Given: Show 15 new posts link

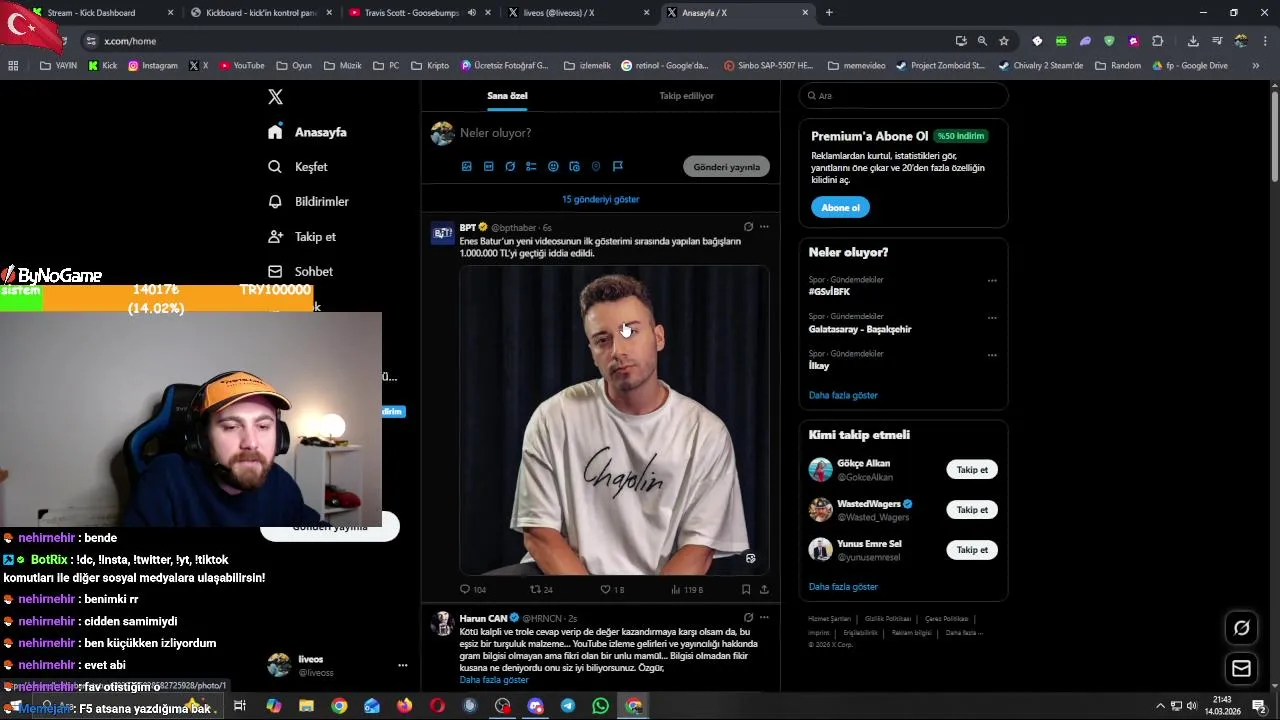Looking at the screenshot, I should click(x=600, y=199).
